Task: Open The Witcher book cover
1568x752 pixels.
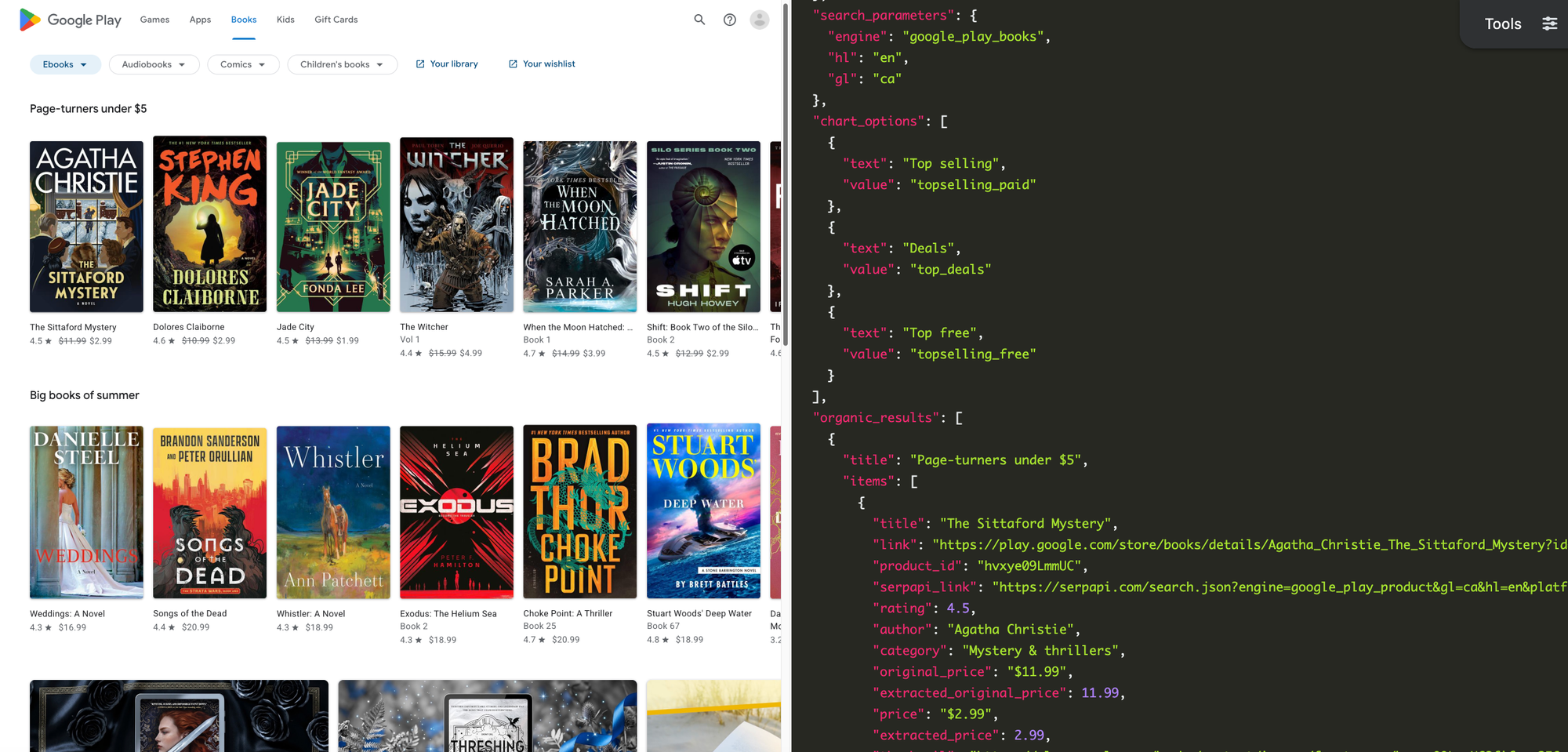Action: pos(456,225)
